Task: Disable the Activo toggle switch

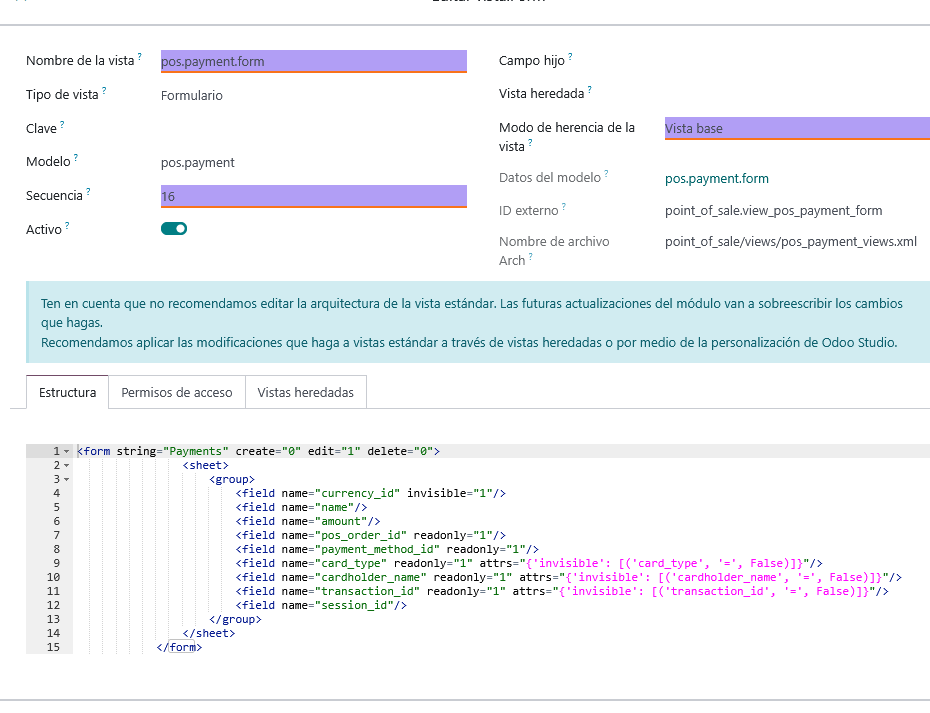Action: pos(174,228)
